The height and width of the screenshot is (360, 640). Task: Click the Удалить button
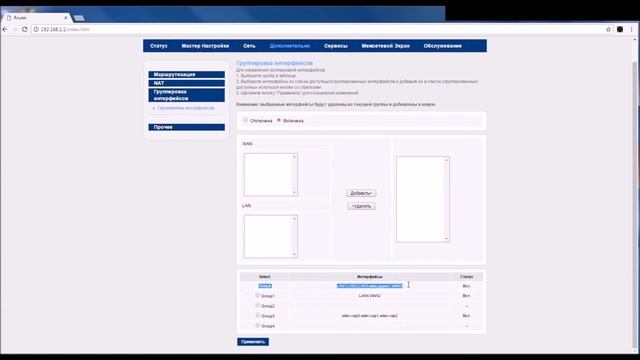pos(361,206)
